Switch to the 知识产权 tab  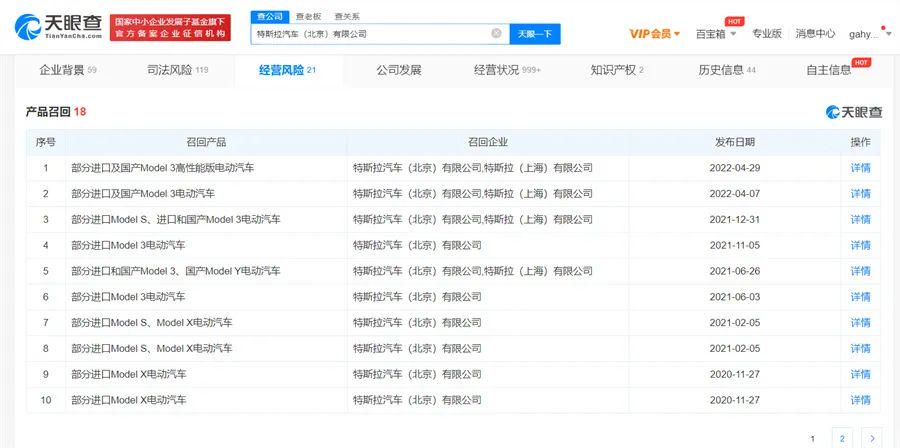pyautogui.click(x=617, y=70)
